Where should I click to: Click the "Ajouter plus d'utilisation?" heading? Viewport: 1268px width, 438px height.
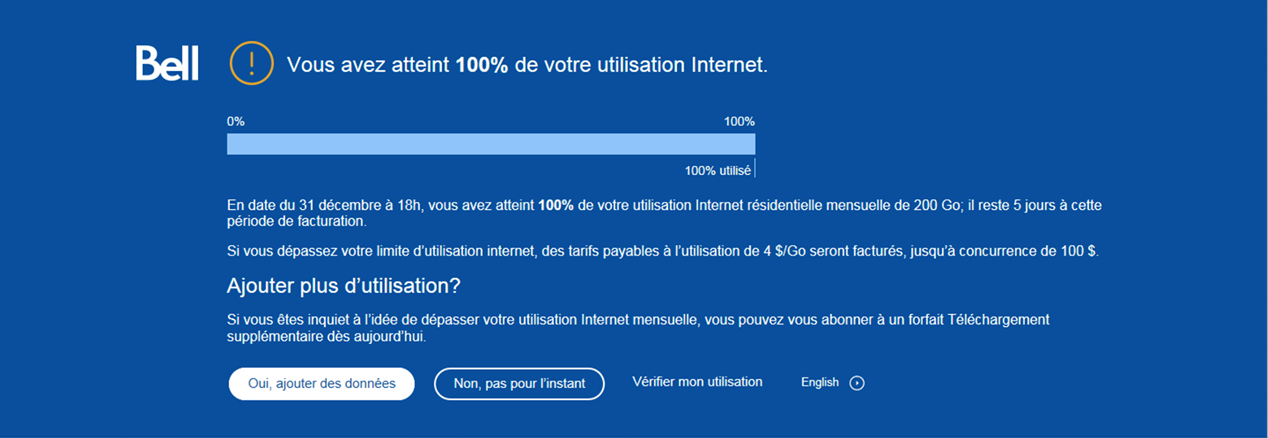pyautogui.click(x=344, y=285)
